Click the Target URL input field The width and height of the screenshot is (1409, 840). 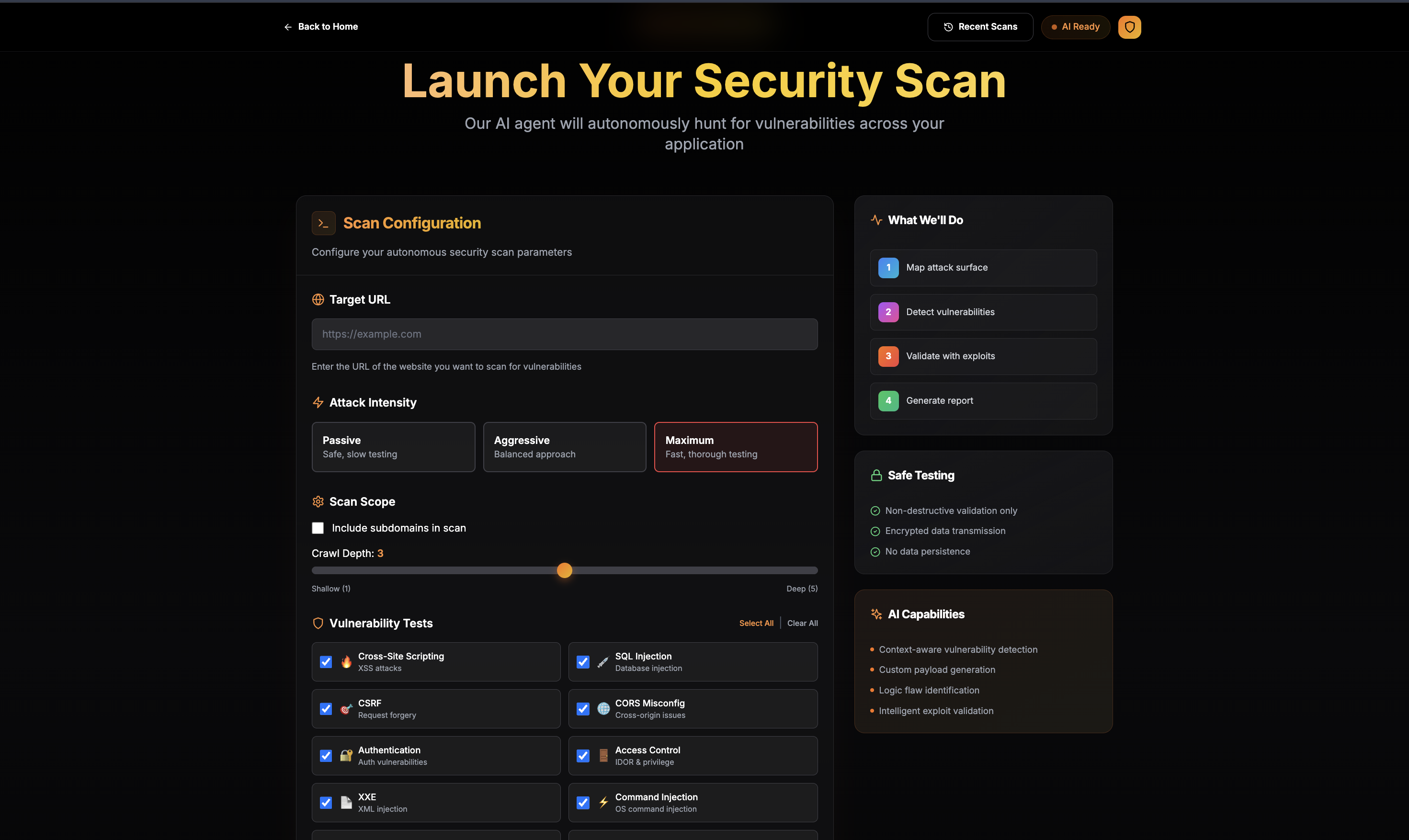coord(564,334)
